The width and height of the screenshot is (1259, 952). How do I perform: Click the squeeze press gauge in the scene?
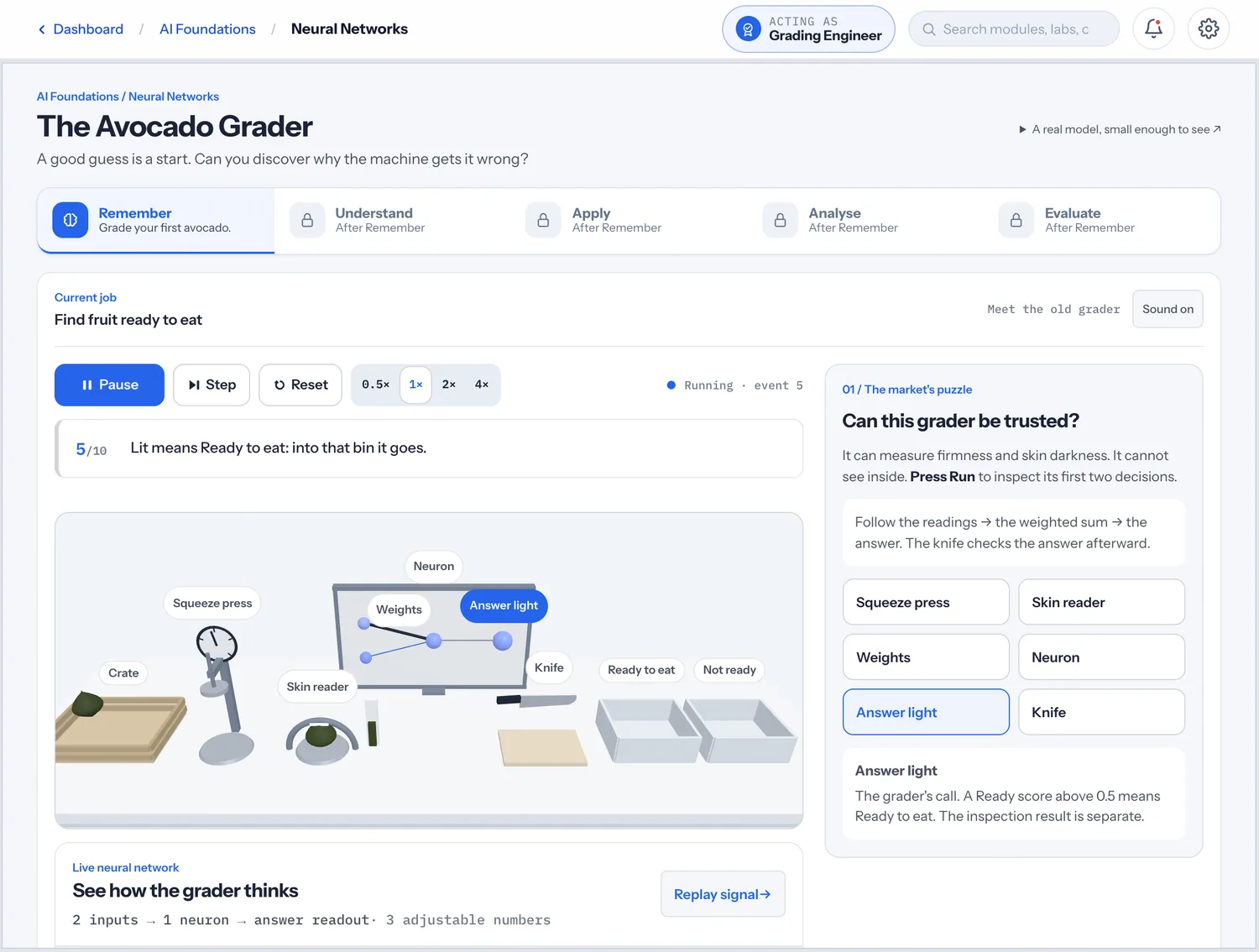(x=217, y=645)
